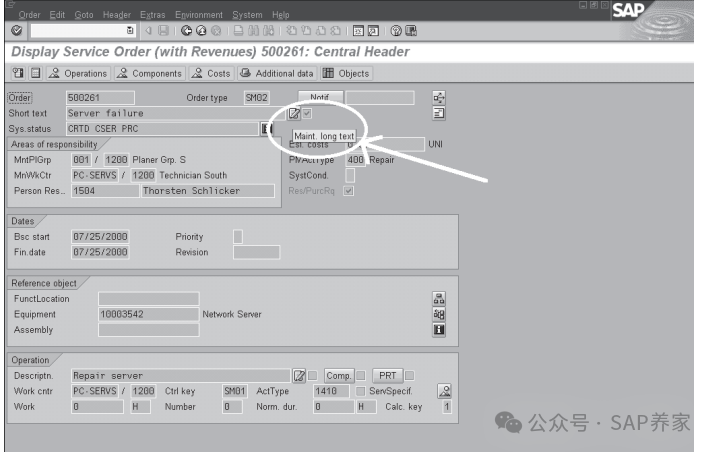714x452 pixels.
Task: Click the Find binoculars icon
Action: (x=254, y=30)
